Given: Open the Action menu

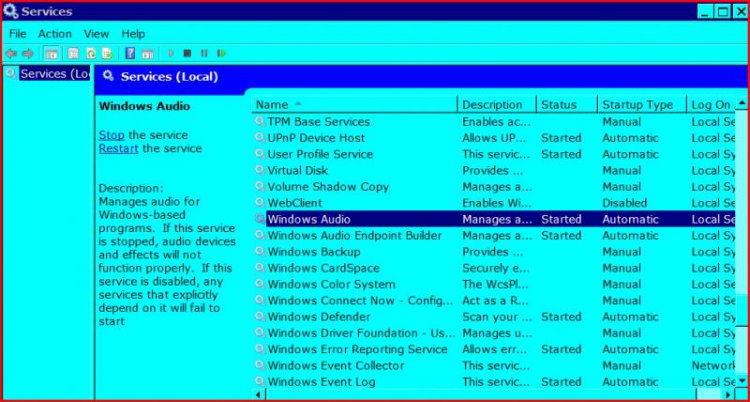Looking at the screenshot, I should coord(55,34).
